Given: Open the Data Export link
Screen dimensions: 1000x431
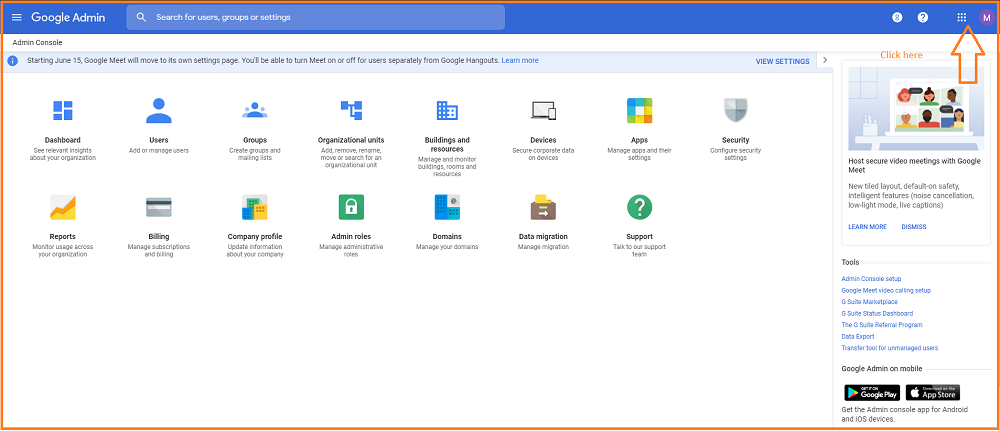Looking at the screenshot, I should [858, 336].
